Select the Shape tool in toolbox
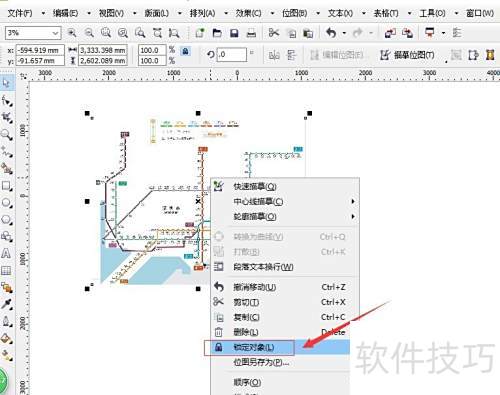This screenshot has height=395, width=500. (x=7, y=100)
